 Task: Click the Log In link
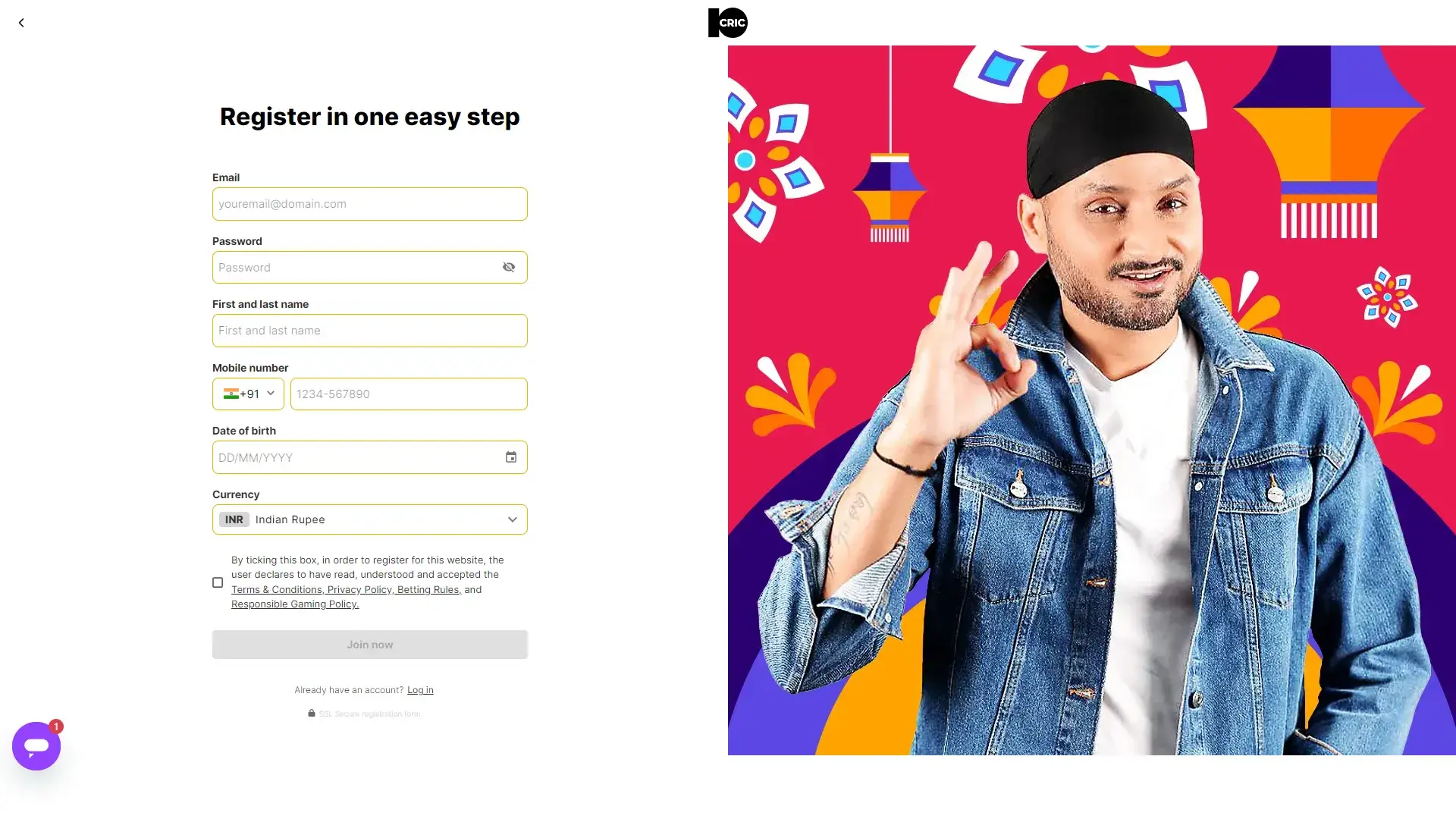420,689
